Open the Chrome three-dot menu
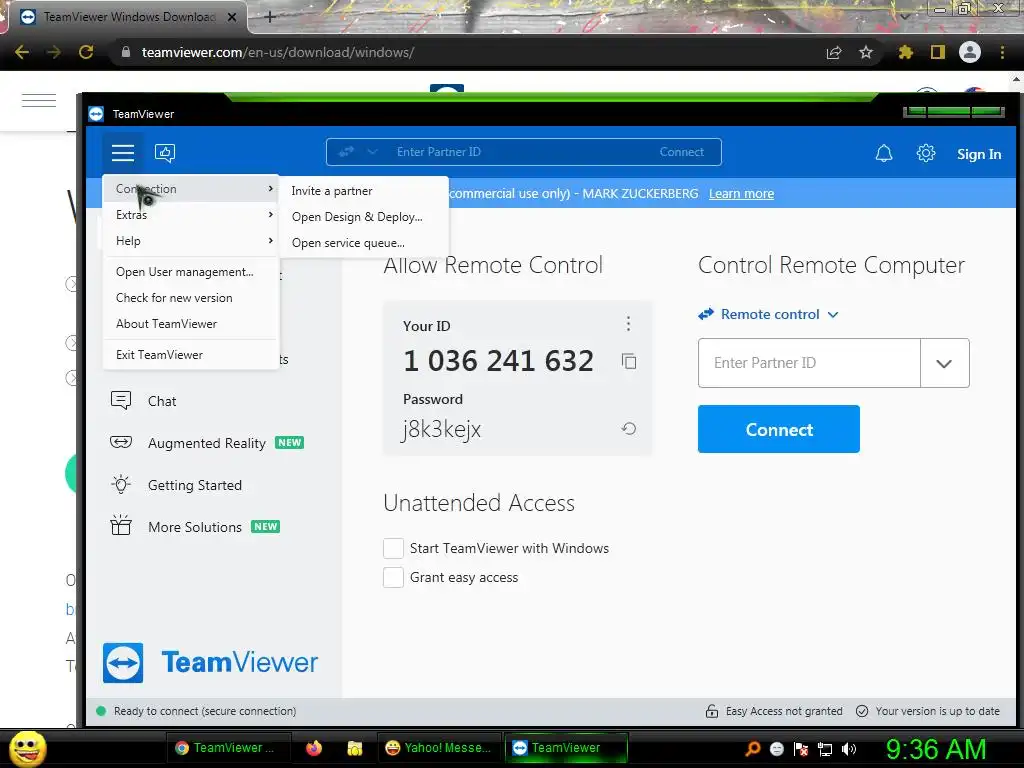 (x=1002, y=52)
